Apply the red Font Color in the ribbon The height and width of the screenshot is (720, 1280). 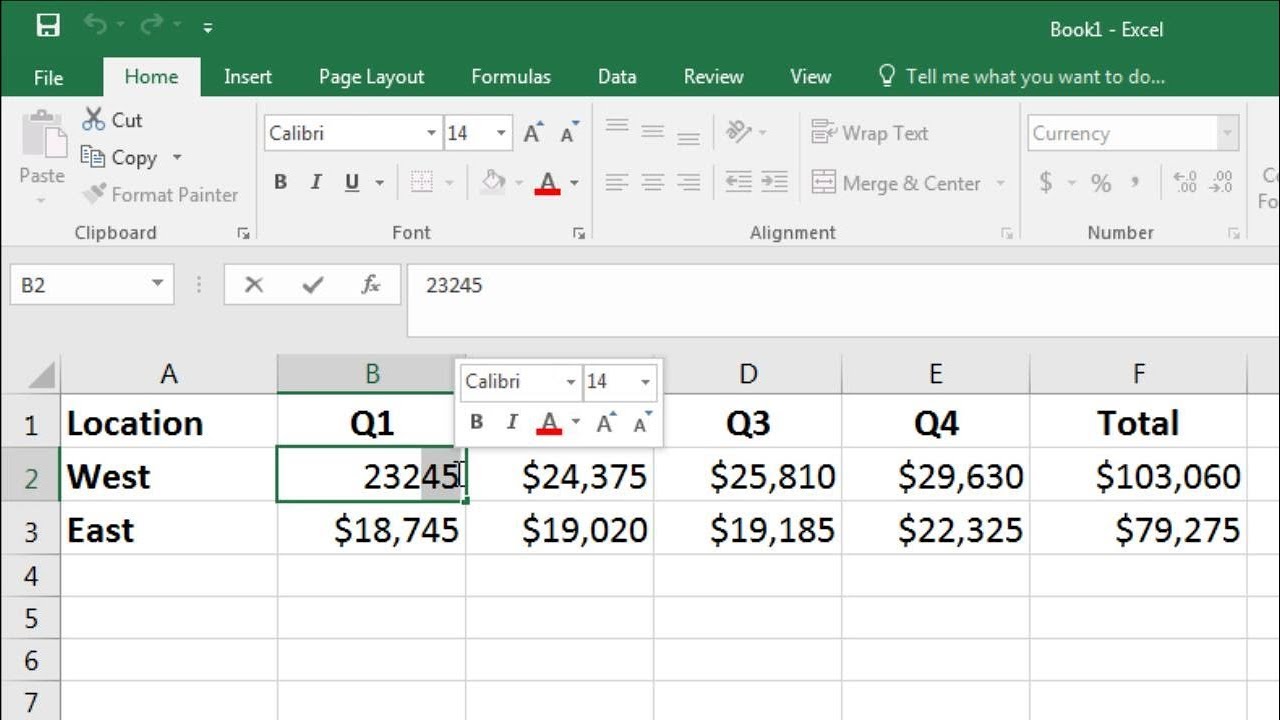[548, 182]
